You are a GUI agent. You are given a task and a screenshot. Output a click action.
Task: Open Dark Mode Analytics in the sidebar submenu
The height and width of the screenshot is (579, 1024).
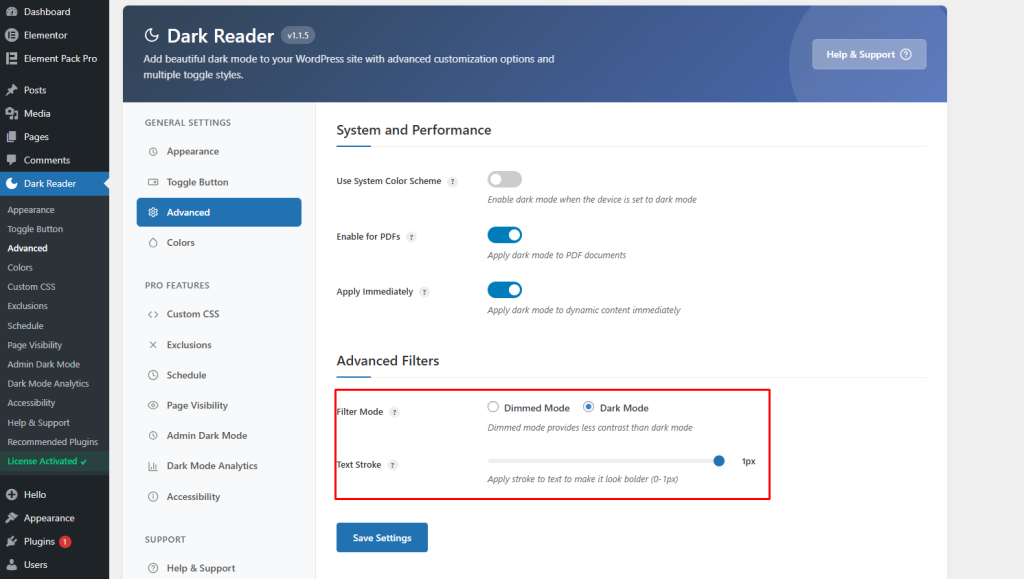pos(48,384)
